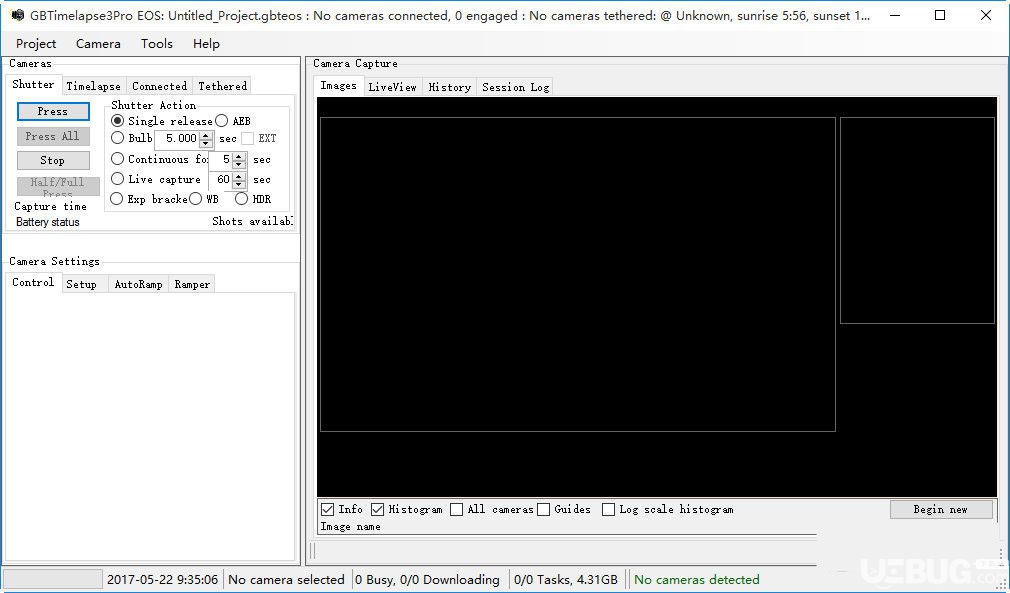Switch to the Tethered tab
The image size is (1010, 593).
tap(222, 86)
